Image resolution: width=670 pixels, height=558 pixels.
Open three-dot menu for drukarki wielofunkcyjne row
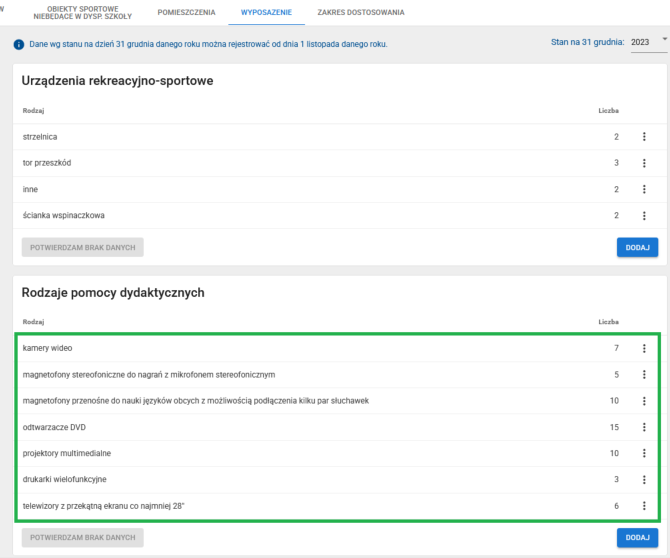pyautogui.click(x=644, y=480)
